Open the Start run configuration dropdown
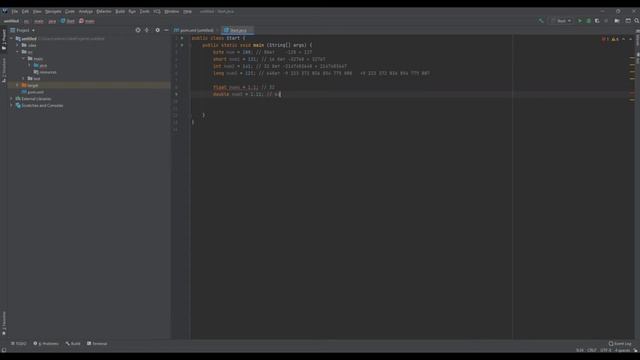640x360 pixels. tap(562, 21)
